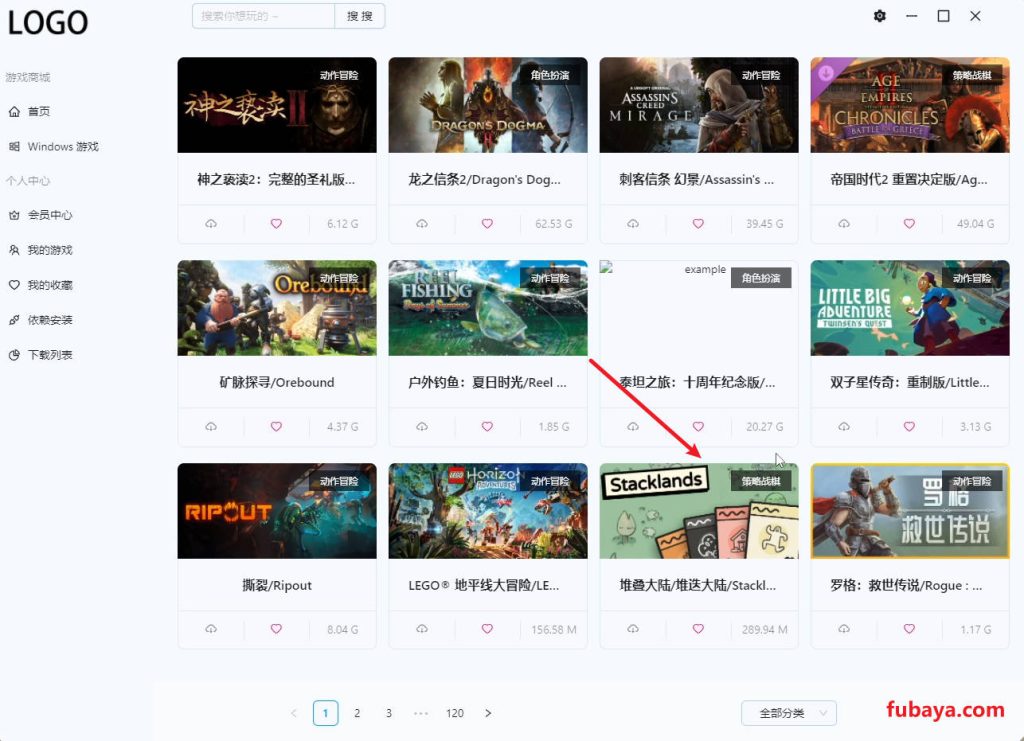
Task: Open the Little Big Adventure cover thumbnail
Action: (x=910, y=308)
